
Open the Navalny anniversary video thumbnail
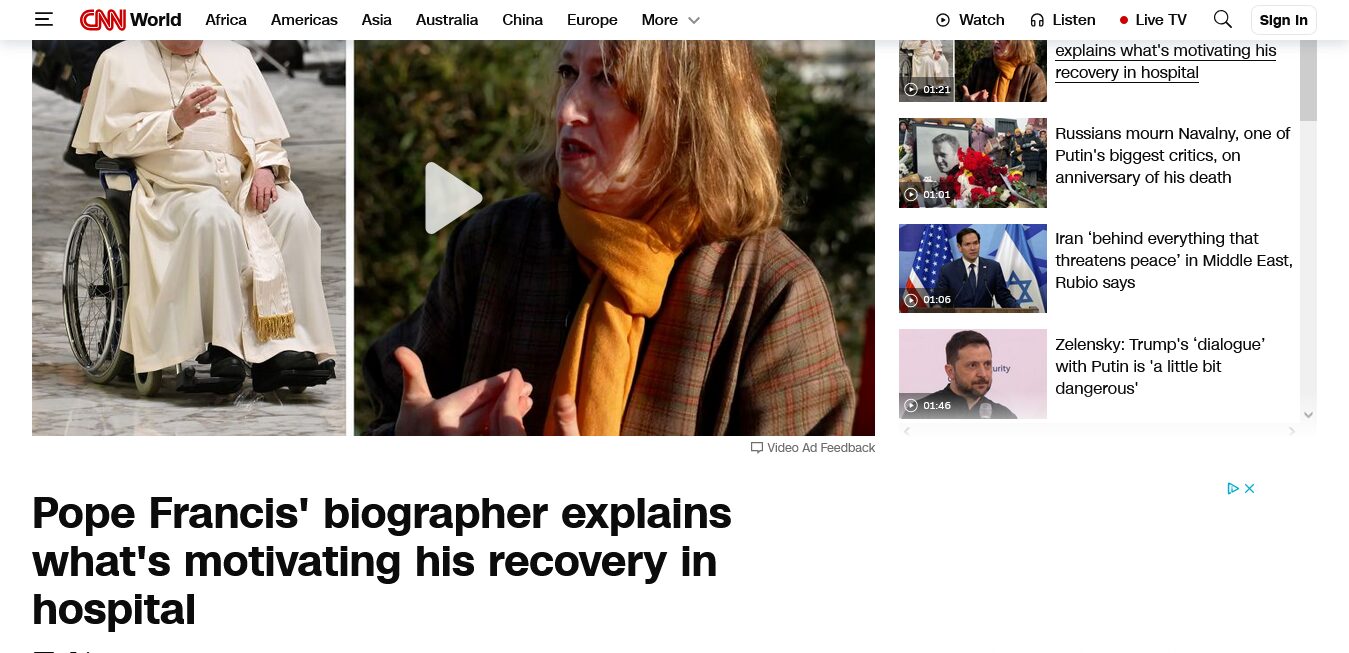pos(973,163)
